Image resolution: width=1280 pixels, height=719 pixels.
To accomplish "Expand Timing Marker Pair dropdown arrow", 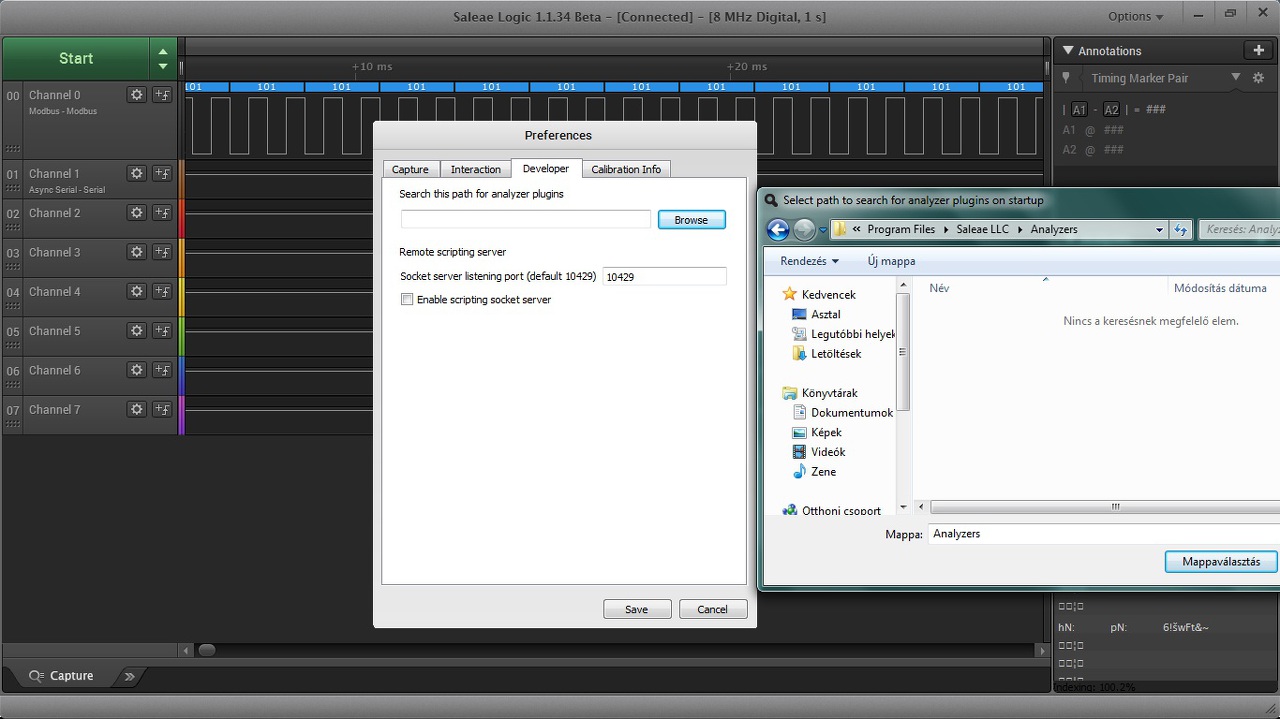I will tap(1235, 77).
